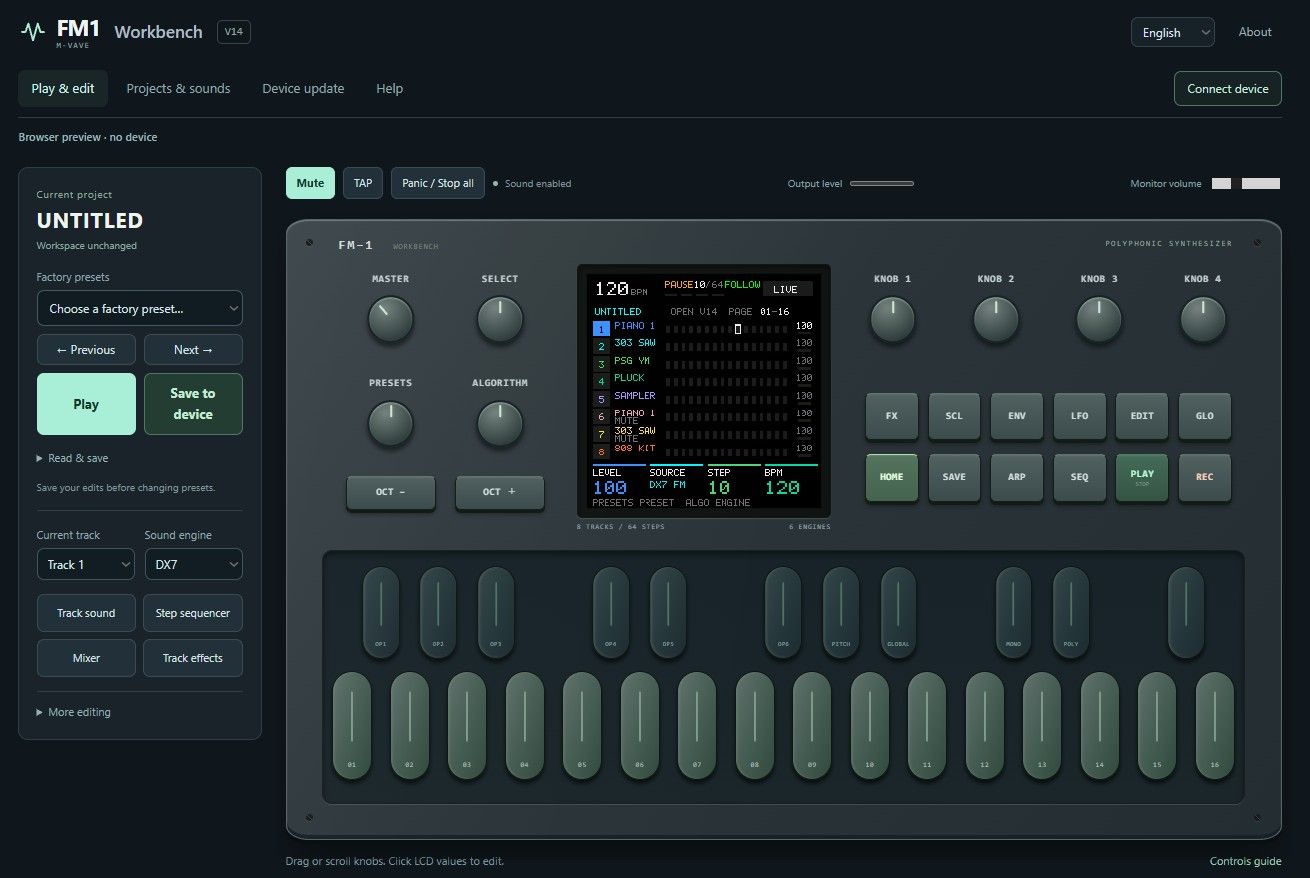Go to the HOME synth button
The width and height of the screenshot is (1310, 878).
click(x=891, y=477)
